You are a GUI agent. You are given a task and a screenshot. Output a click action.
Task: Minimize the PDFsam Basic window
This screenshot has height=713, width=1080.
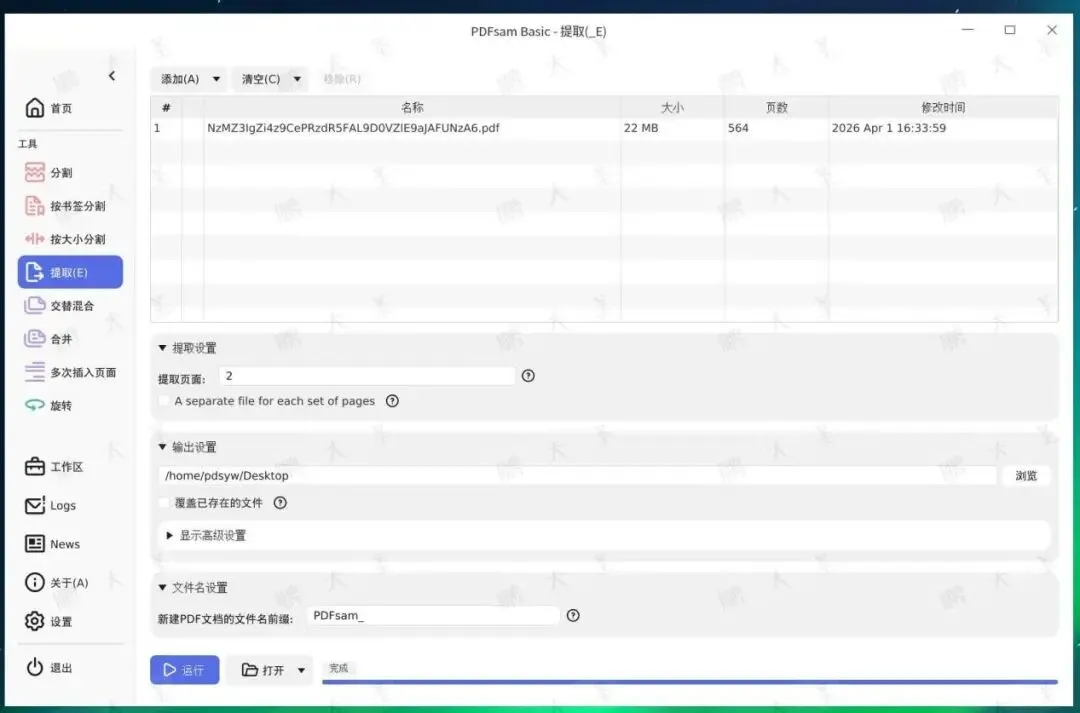coord(968,30)
